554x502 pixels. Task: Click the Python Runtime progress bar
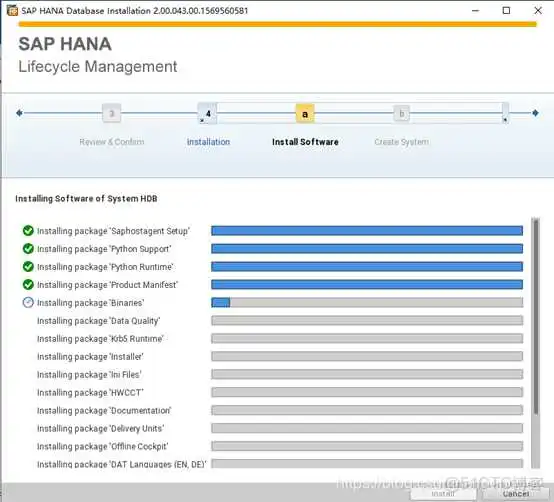coord(367,267)
